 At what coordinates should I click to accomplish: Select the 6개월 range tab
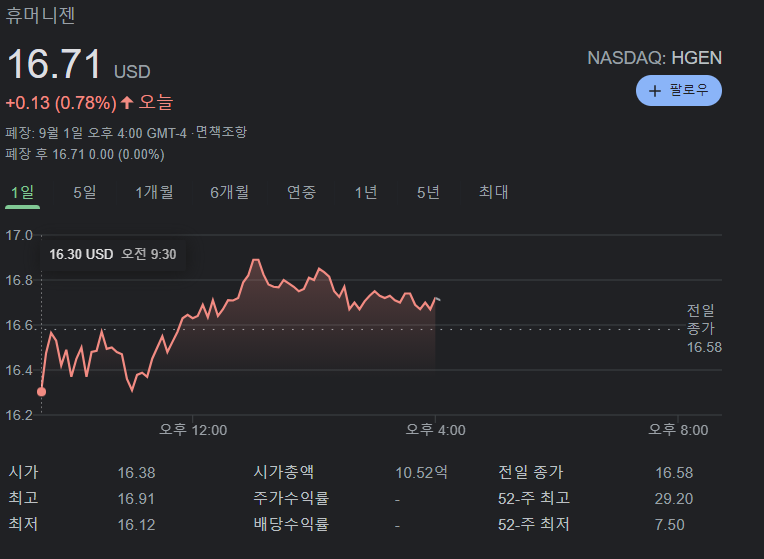point(229,193)
